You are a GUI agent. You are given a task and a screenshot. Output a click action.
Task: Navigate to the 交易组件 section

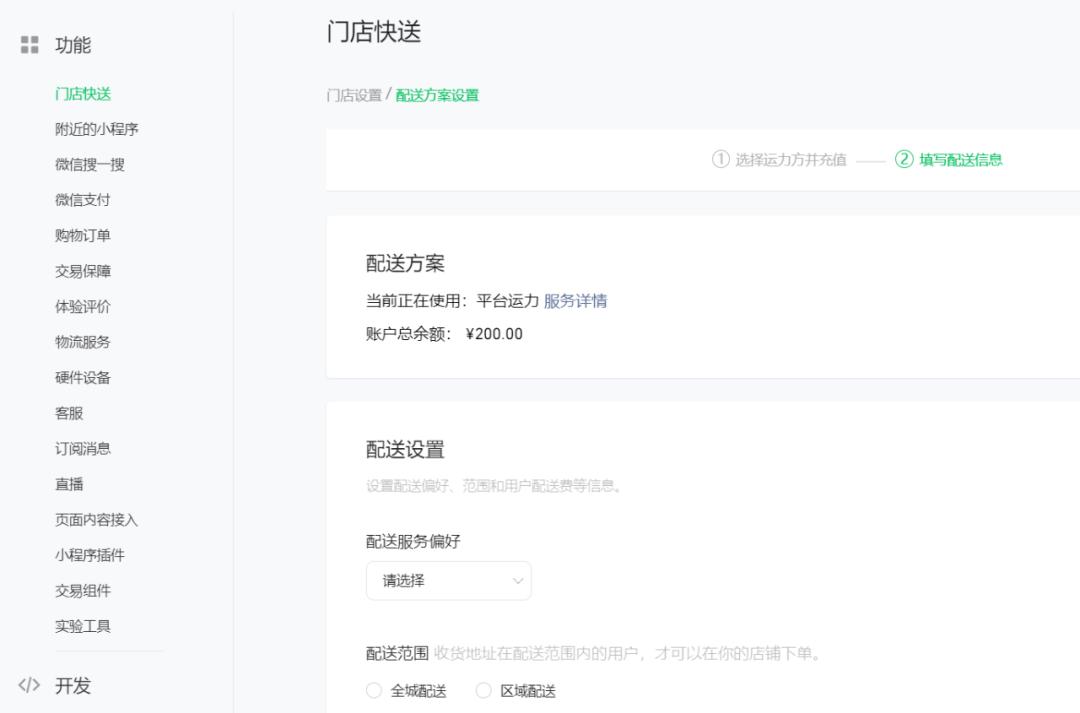click(82, 591)
